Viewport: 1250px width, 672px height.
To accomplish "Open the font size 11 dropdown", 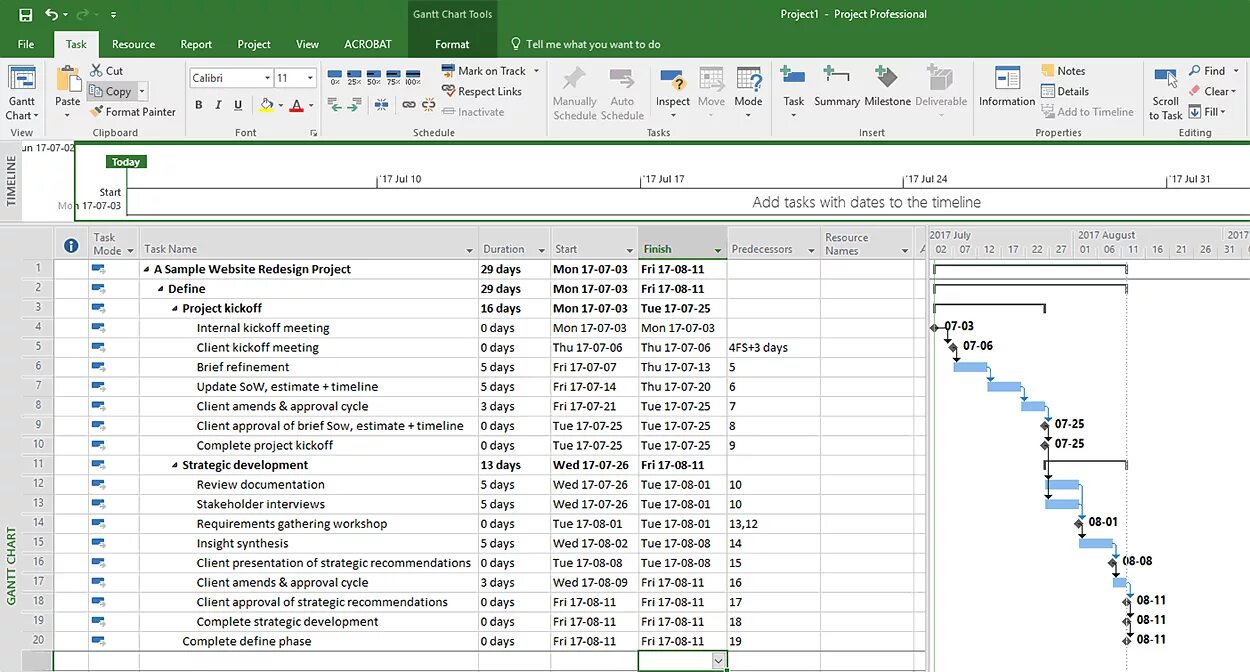I will 311,78.
